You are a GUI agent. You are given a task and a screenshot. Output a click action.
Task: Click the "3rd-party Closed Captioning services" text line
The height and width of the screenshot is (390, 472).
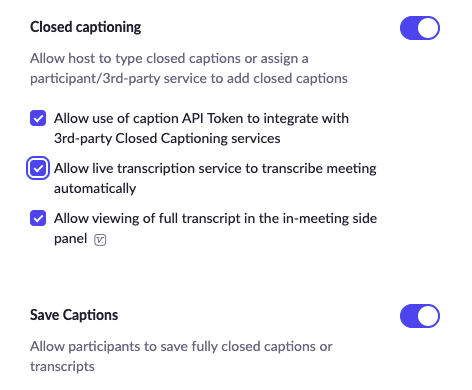point(167,138)
